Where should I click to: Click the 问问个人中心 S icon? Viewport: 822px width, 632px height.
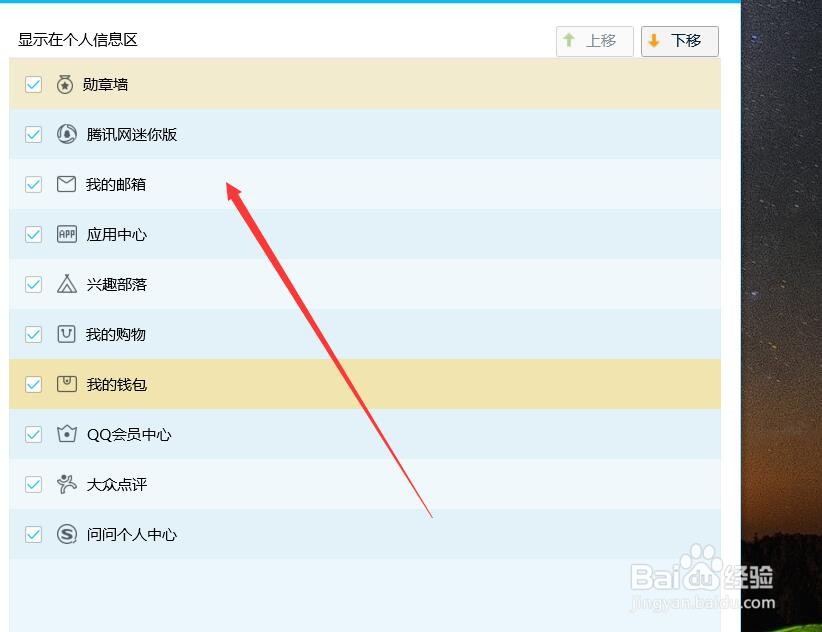[x=67, y=534]
